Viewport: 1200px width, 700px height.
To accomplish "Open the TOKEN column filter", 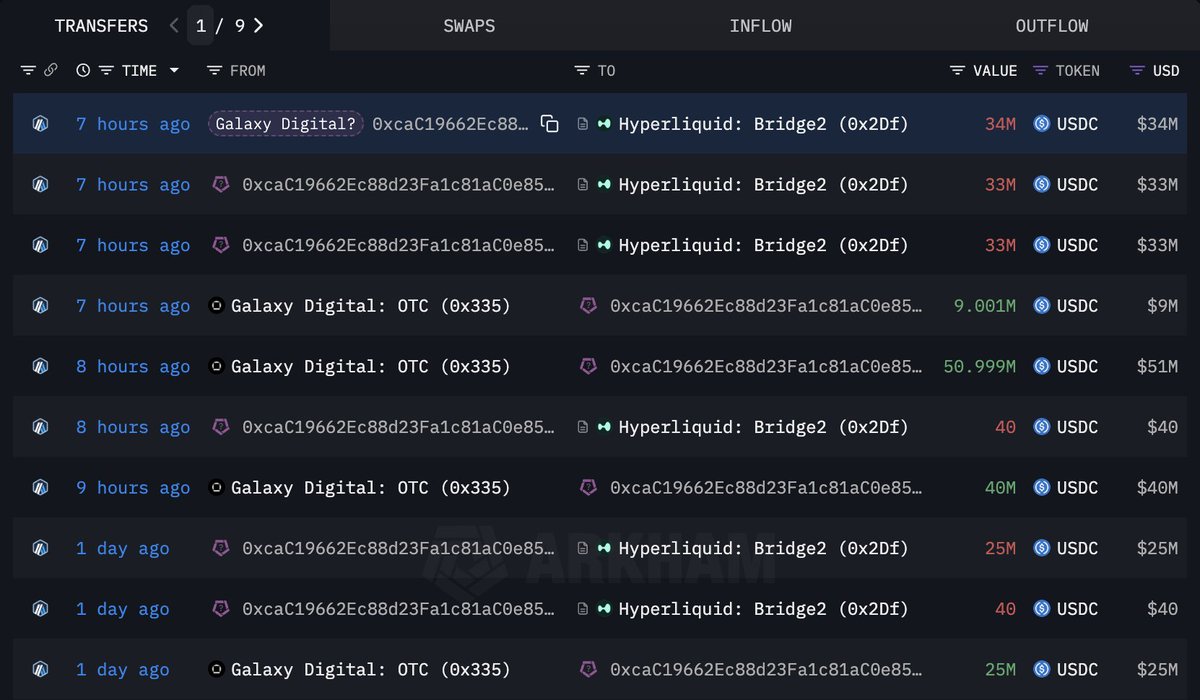I will [x=1040, y=70].
